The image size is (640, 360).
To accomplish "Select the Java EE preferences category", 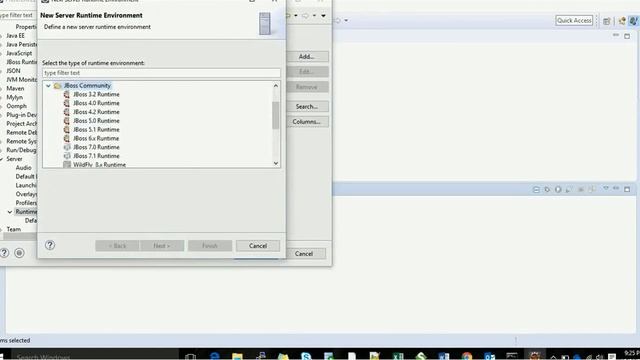I will [x=16, y=36].
